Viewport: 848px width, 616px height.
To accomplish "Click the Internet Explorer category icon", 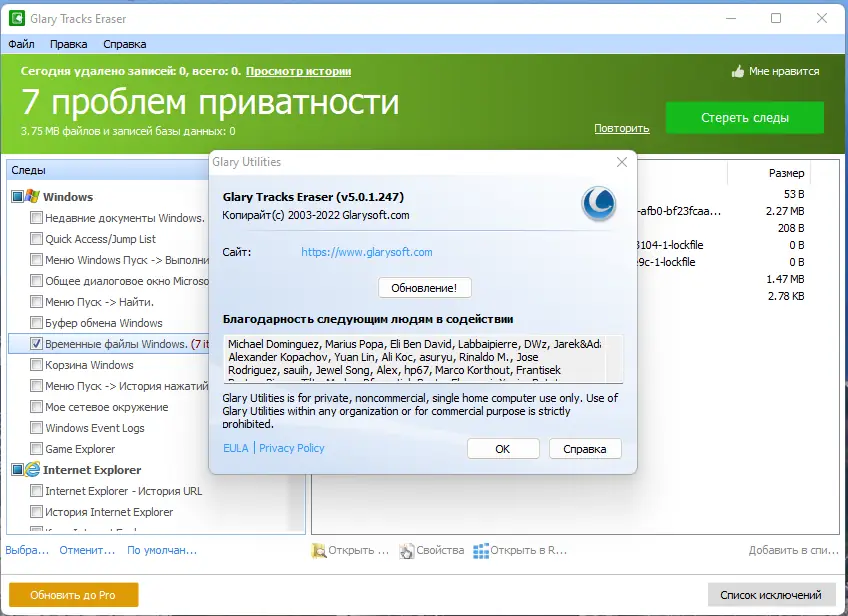I will pyautogui.click(x=32, y=469).
